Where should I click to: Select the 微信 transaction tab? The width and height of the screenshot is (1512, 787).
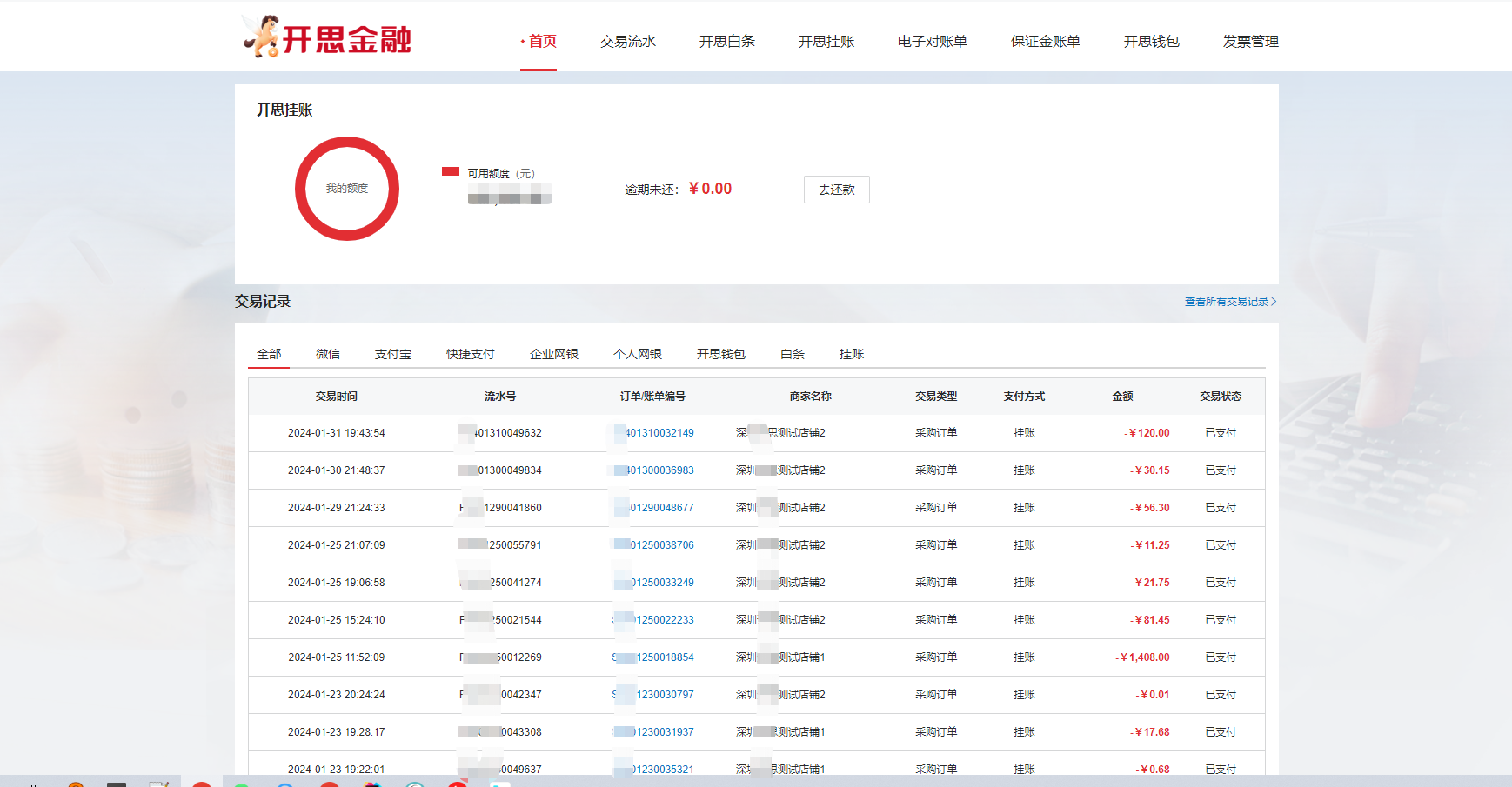coord(328,354)
